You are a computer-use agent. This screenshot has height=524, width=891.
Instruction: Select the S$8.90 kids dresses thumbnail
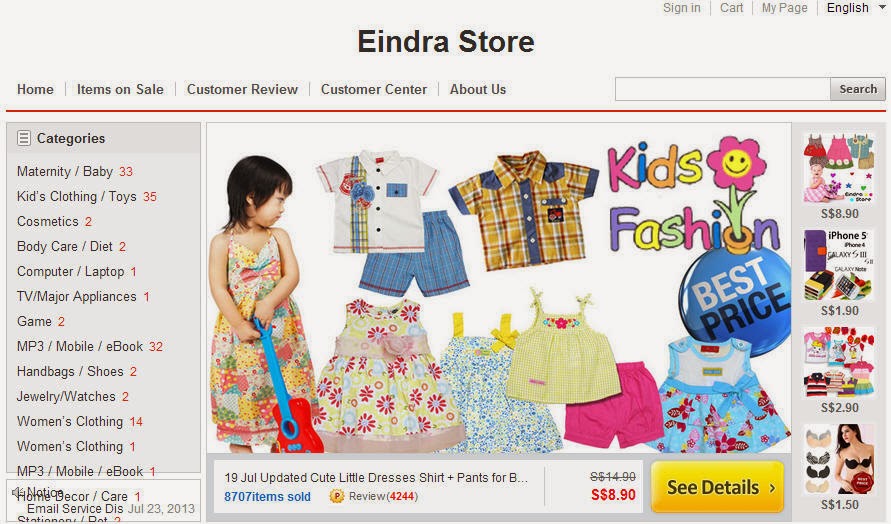(x=839, y=168)
